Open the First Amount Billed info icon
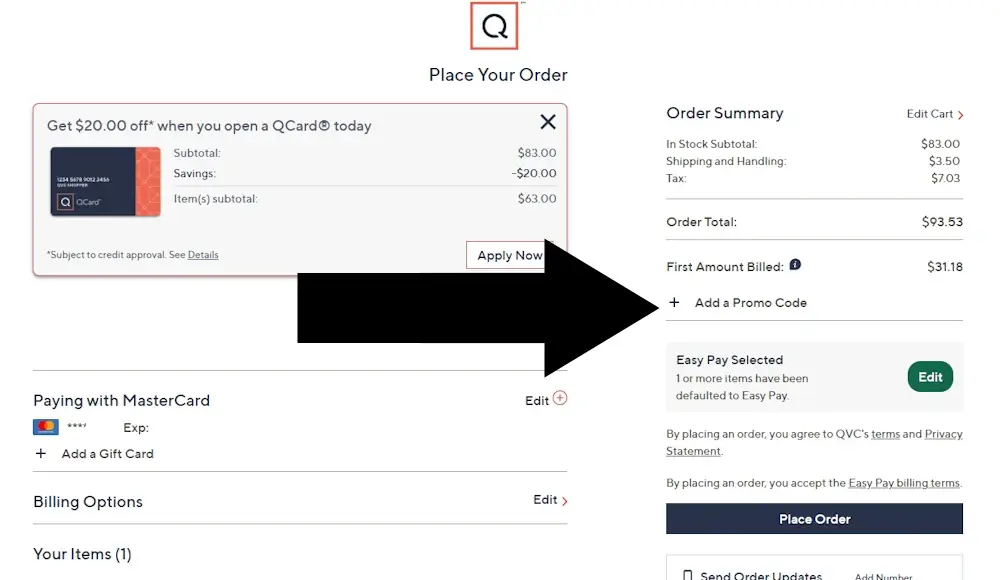Image resolution: width=1000 pixels, height=580 pixels. pyautogui.click(x=795, y=265)
